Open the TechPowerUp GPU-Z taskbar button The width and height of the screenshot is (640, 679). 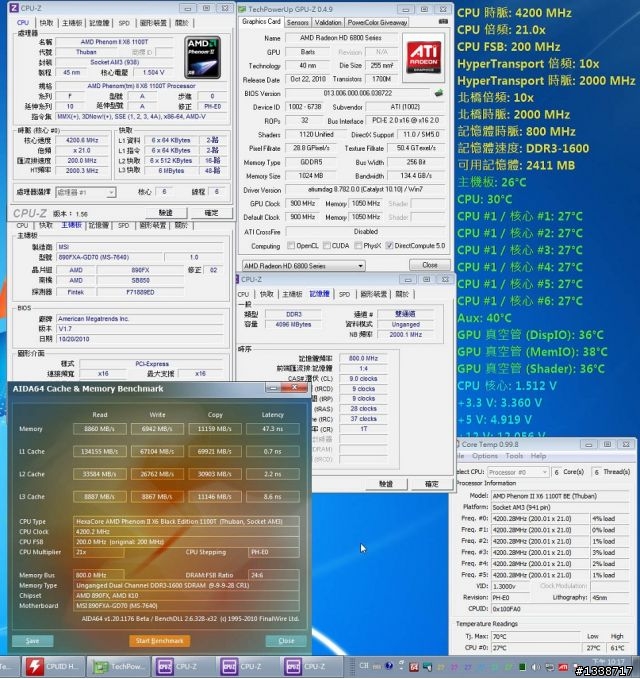[117, 666]
